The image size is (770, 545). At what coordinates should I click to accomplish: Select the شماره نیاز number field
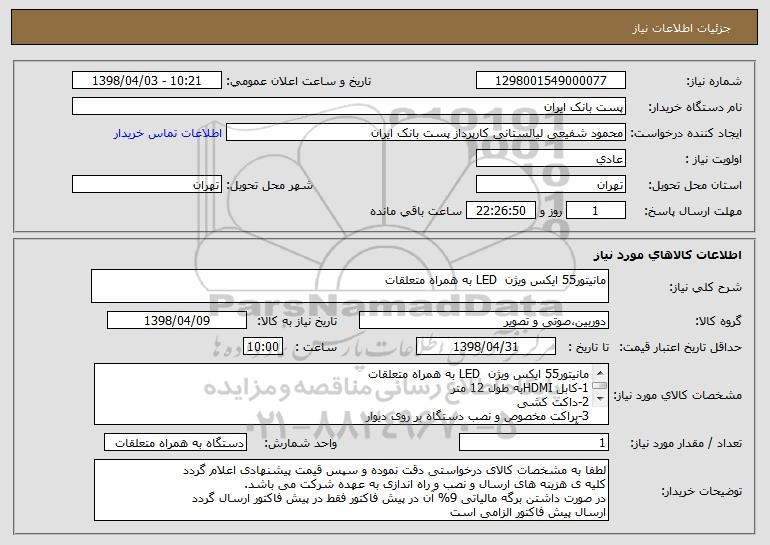click(551, 80)
